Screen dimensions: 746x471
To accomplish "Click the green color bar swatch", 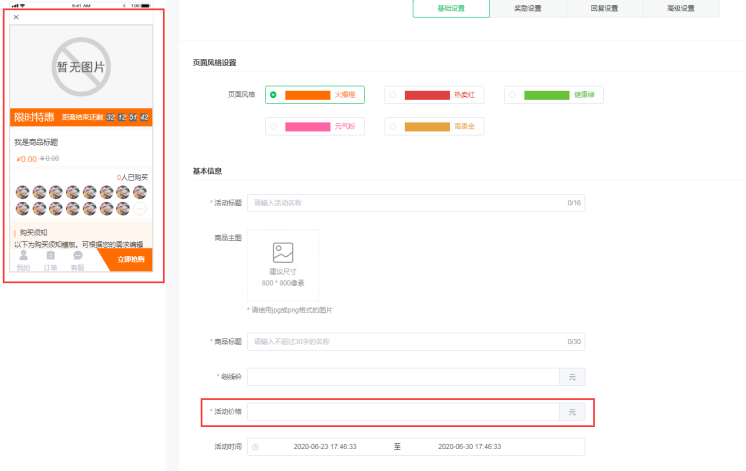I will (x=547, y=95).
